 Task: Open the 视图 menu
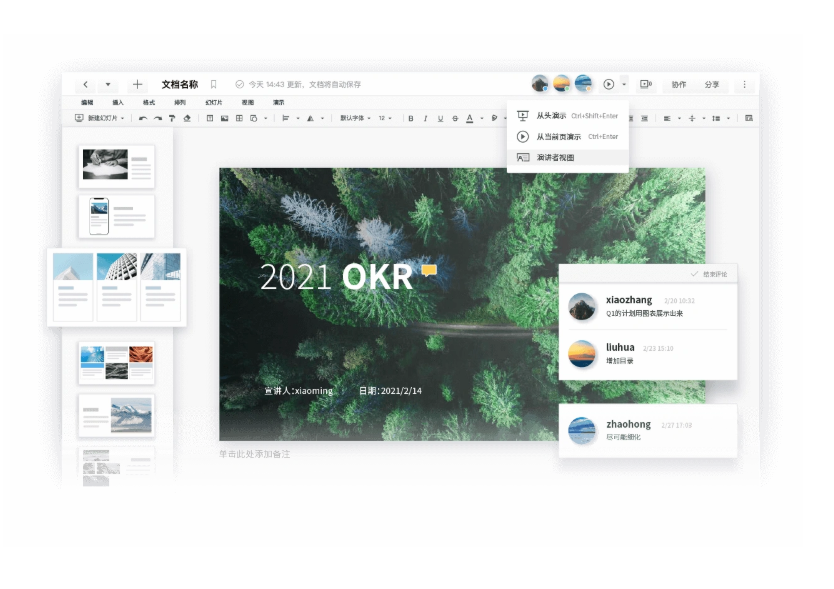pos(248,102)
